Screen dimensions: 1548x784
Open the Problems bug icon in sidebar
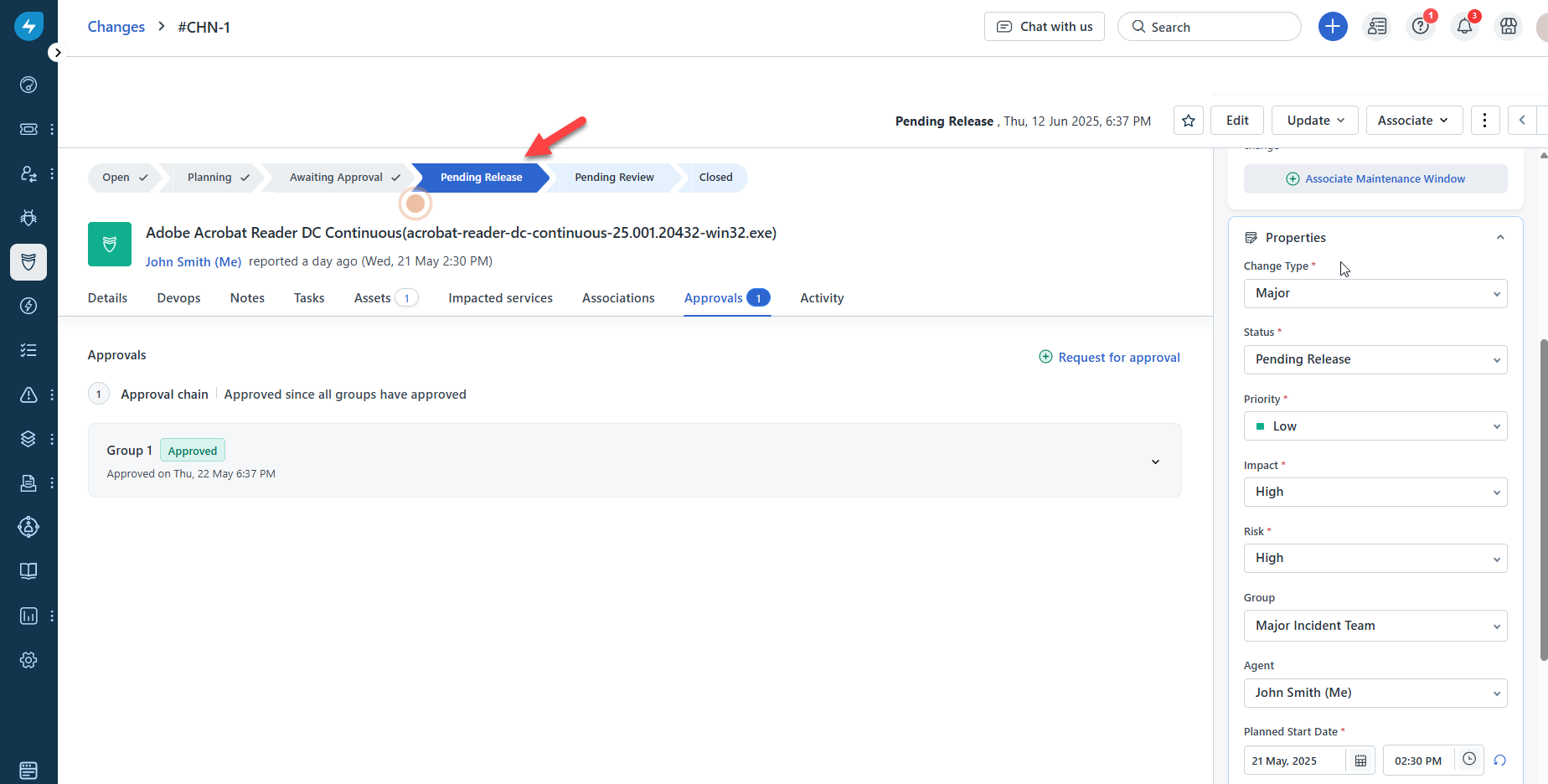28,218
